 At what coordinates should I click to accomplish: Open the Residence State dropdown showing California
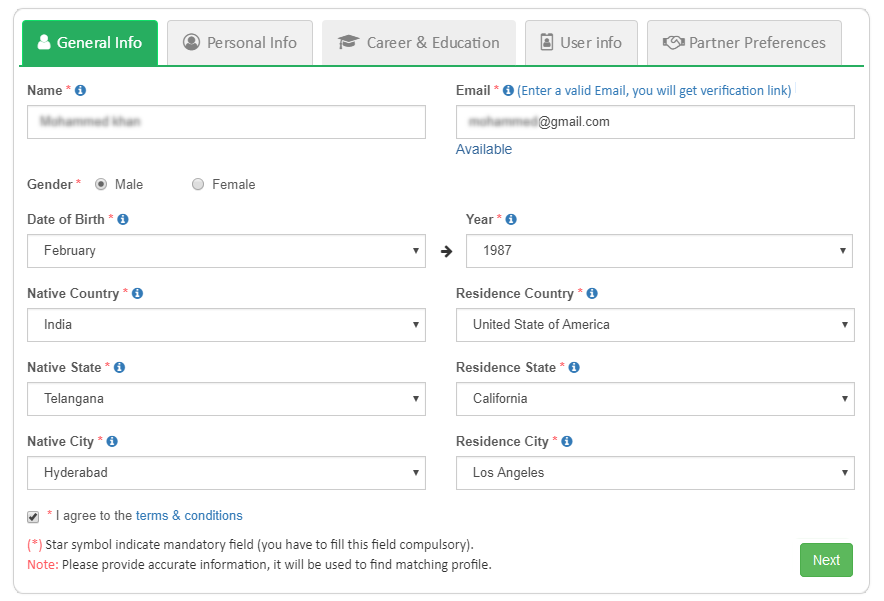pyautogui.click(x=655, y=399)
